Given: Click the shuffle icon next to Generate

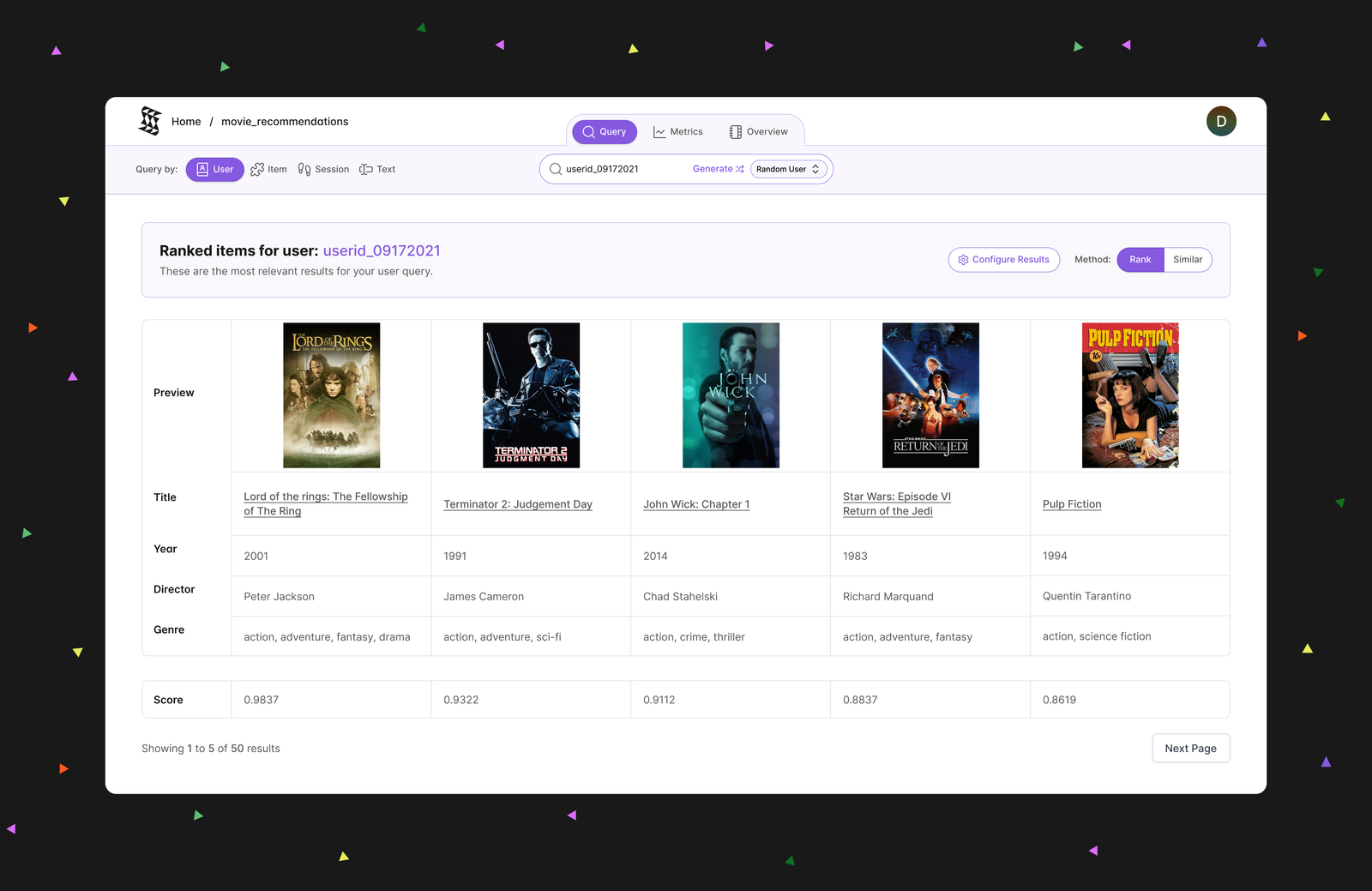Looking at the screenshot, I should tap(740, 169).
